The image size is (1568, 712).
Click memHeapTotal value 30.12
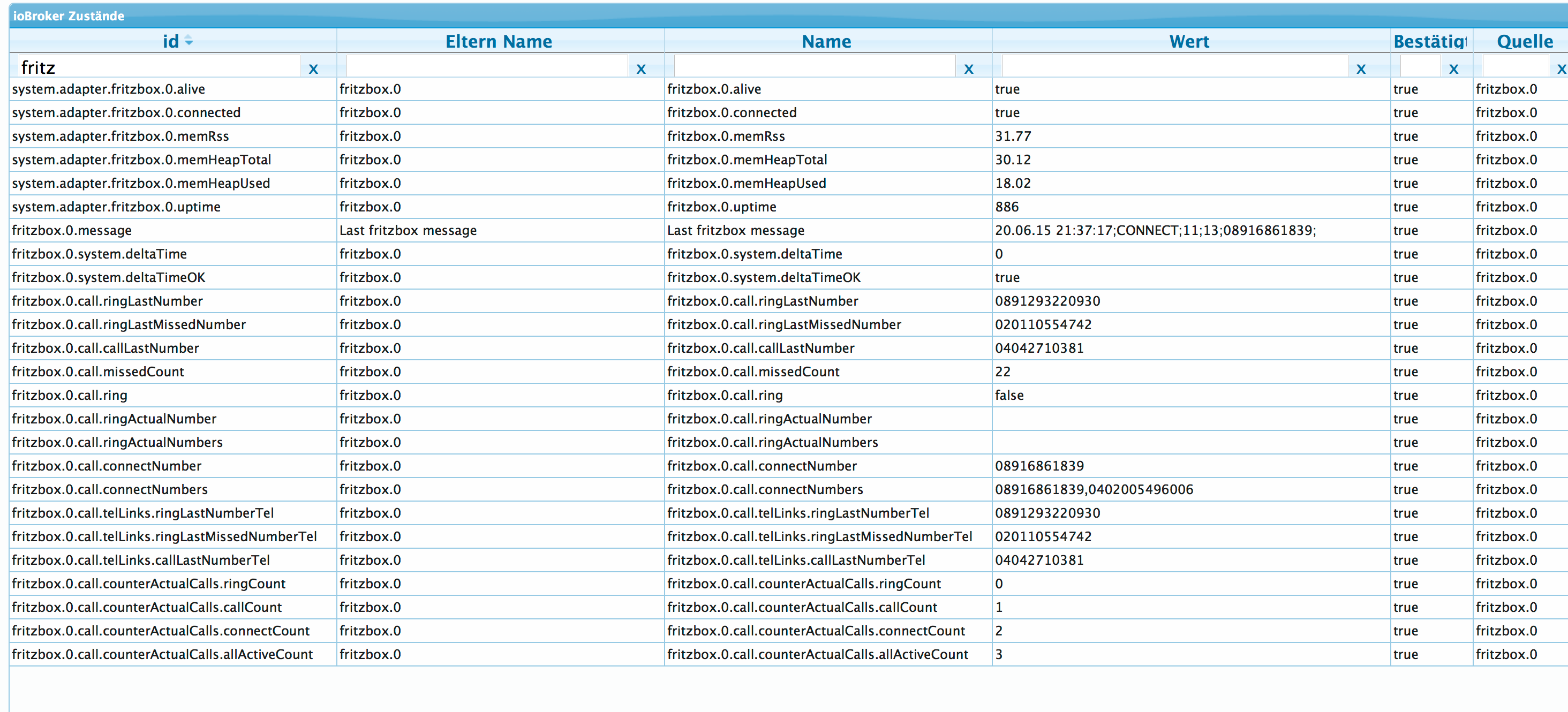1013,160
